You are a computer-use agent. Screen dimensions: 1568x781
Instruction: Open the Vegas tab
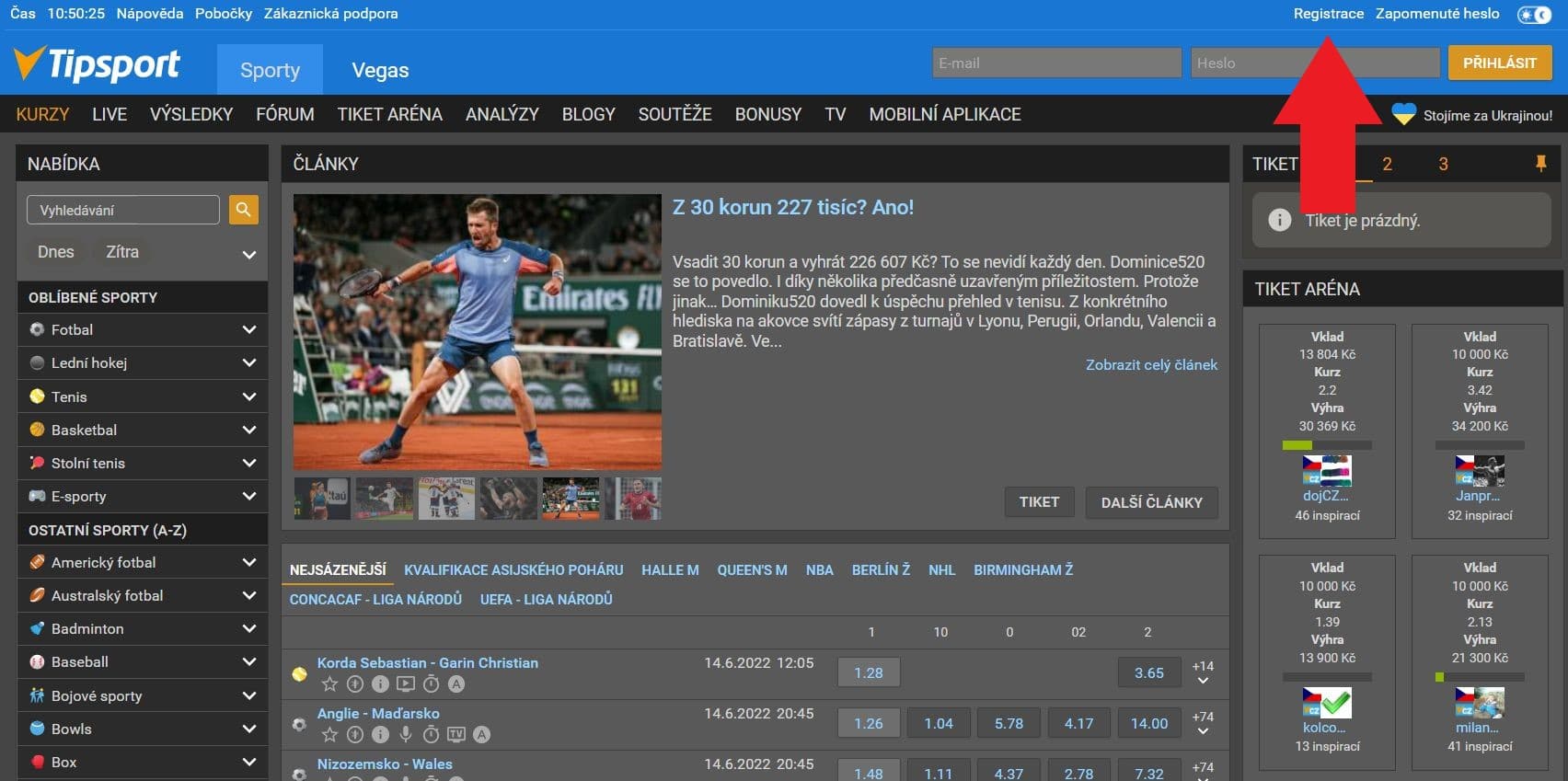(380, 70)
